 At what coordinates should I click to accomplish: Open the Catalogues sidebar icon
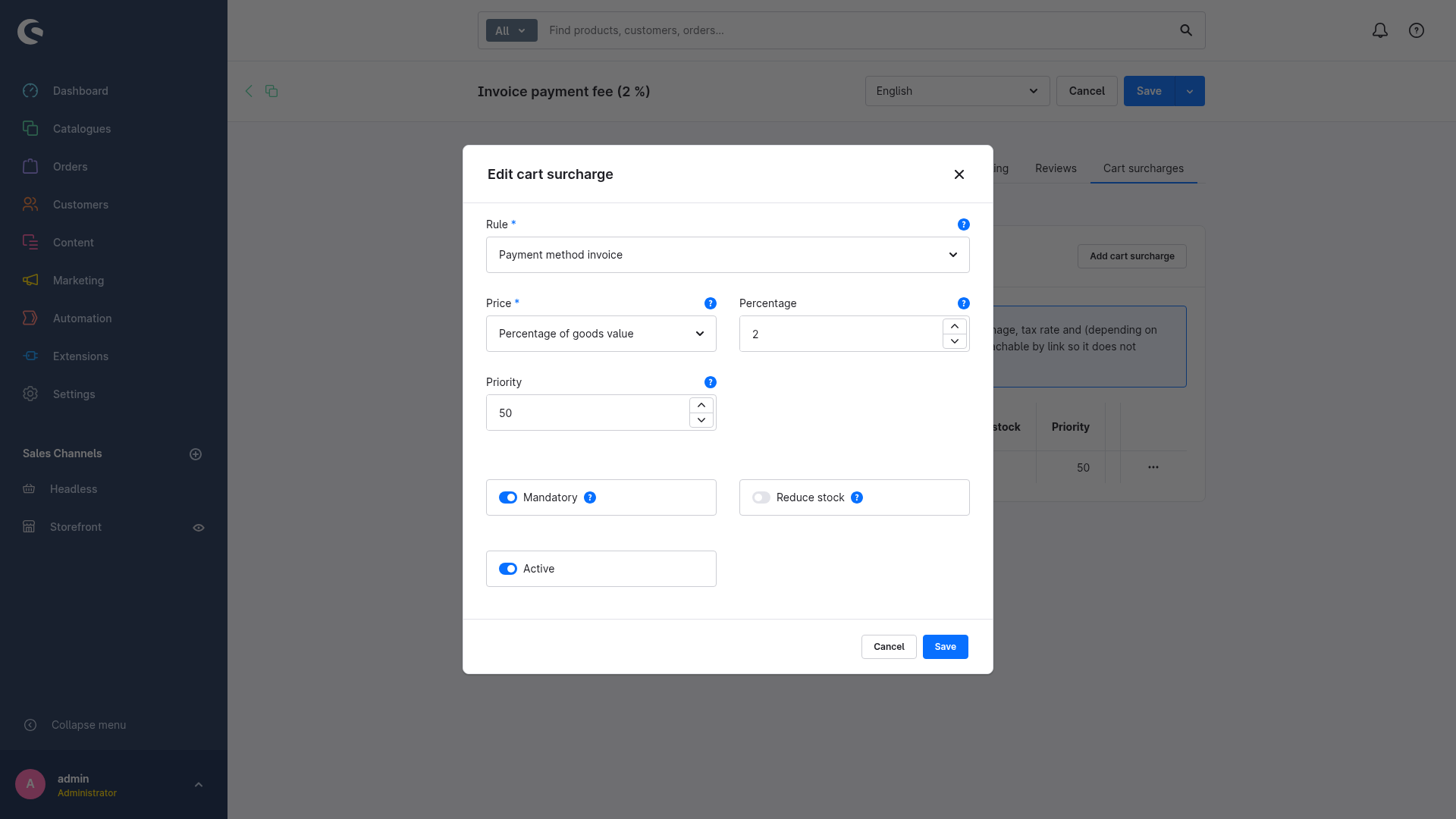pyautogui.click(x=30, y=129)
